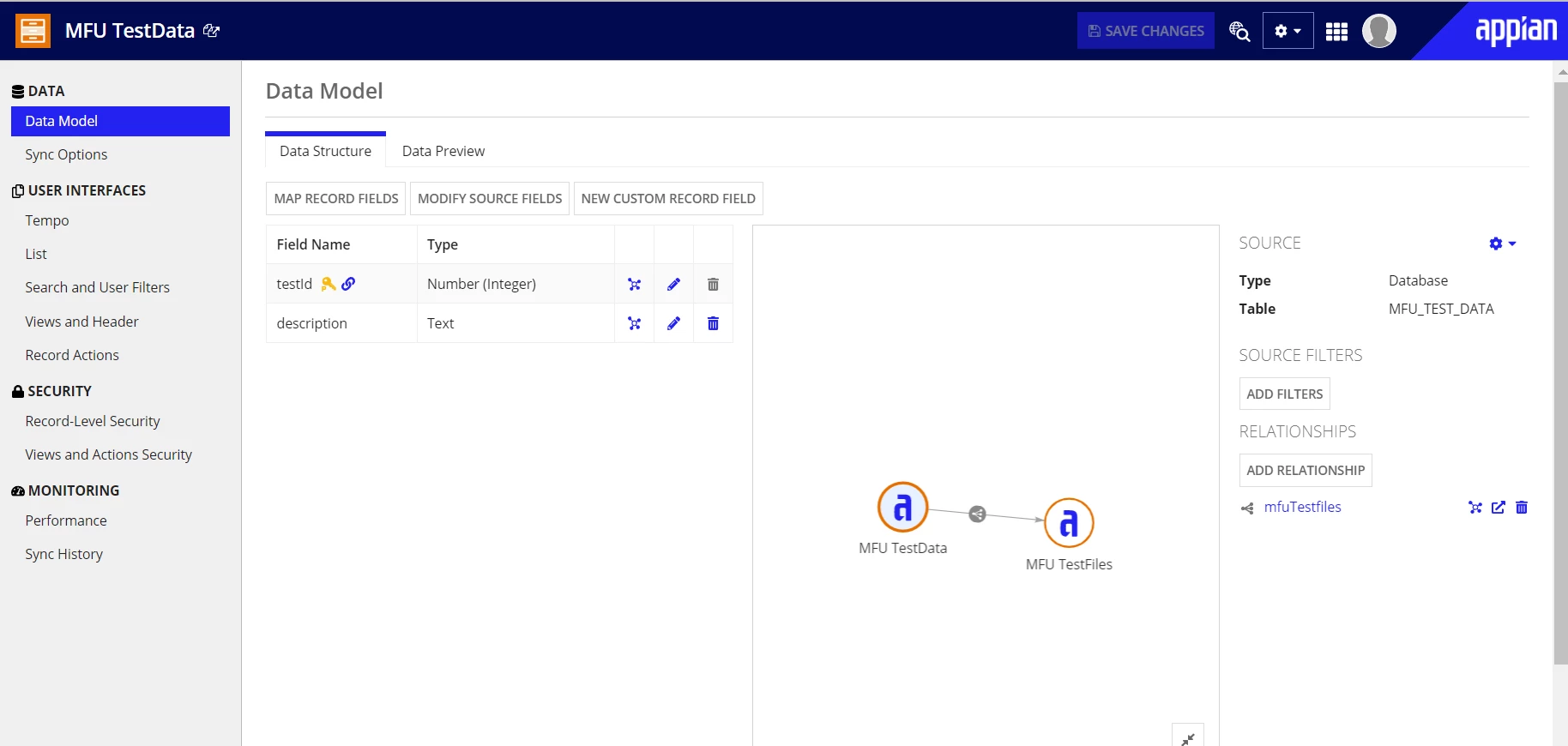Create a new custom record field

click(668, 198)
